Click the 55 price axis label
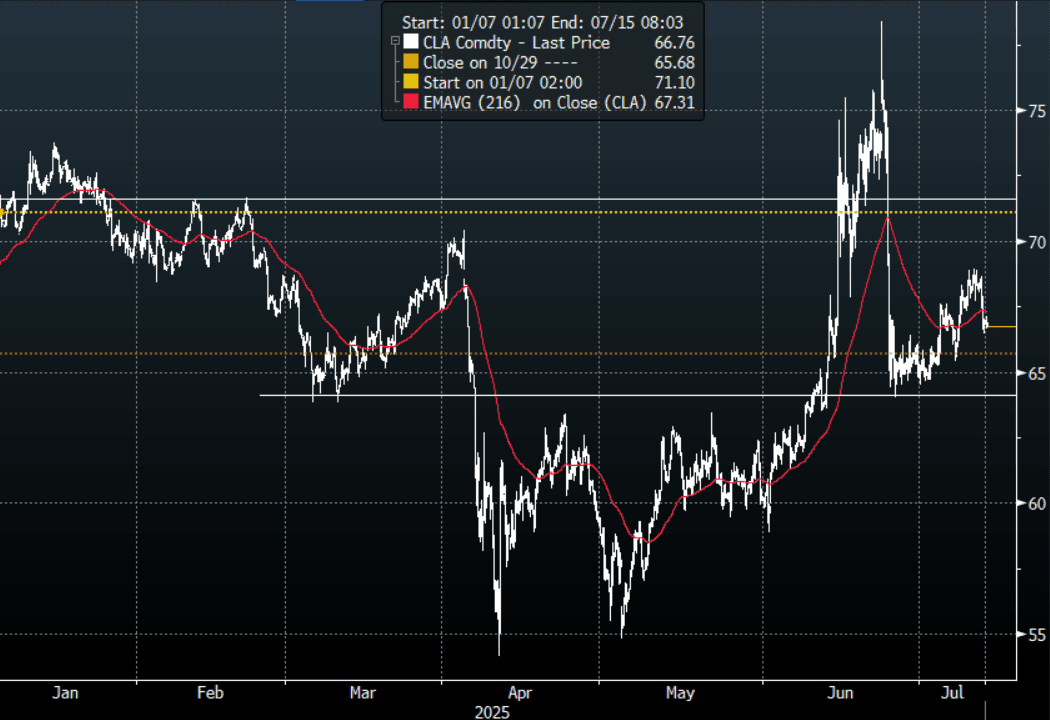The height and width of the screenshot is (720, 1050). point(1036,634)
